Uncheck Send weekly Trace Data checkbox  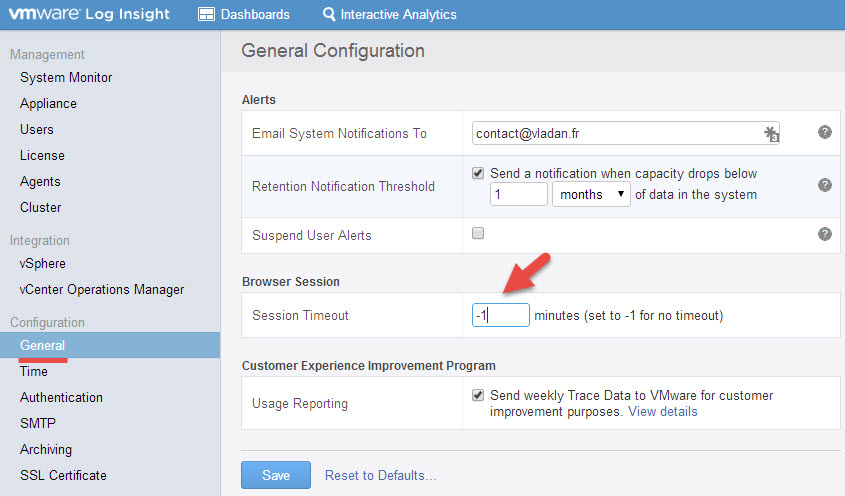point(478,395)
